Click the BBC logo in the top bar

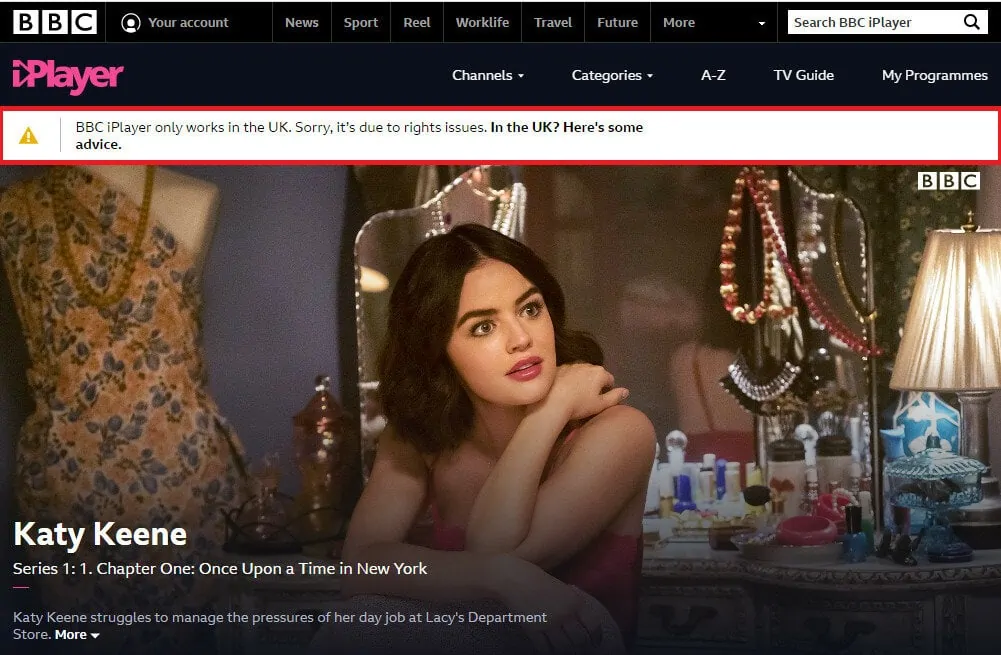[x=55, y=22]
